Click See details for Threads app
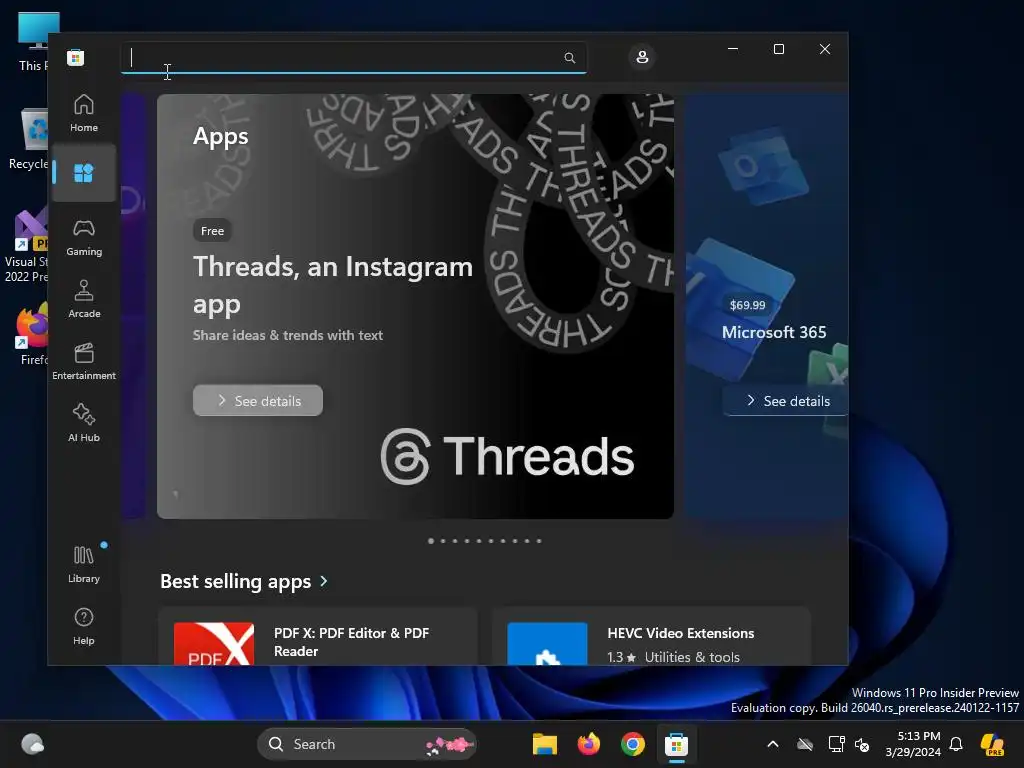 click(258, 400)
